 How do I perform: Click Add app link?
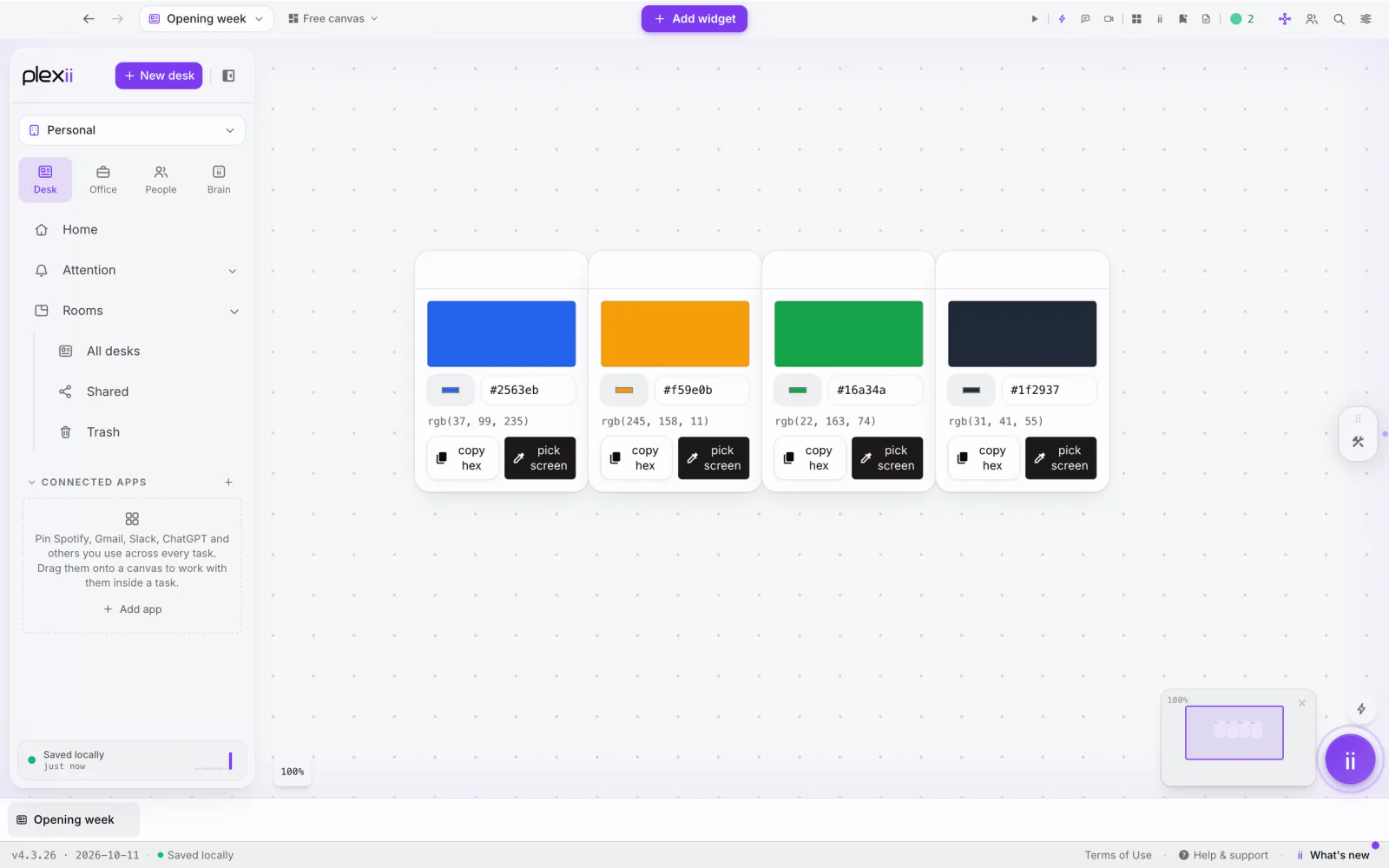[132, 609]
